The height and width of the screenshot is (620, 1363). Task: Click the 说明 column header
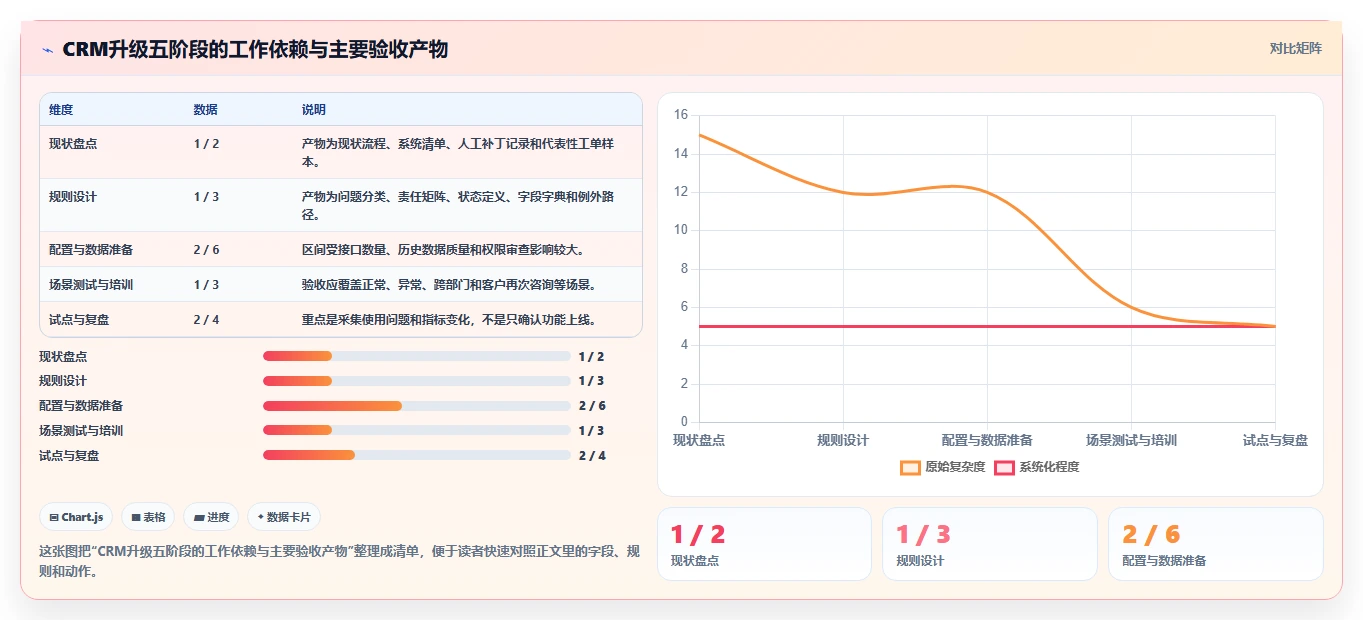[313, 110]
